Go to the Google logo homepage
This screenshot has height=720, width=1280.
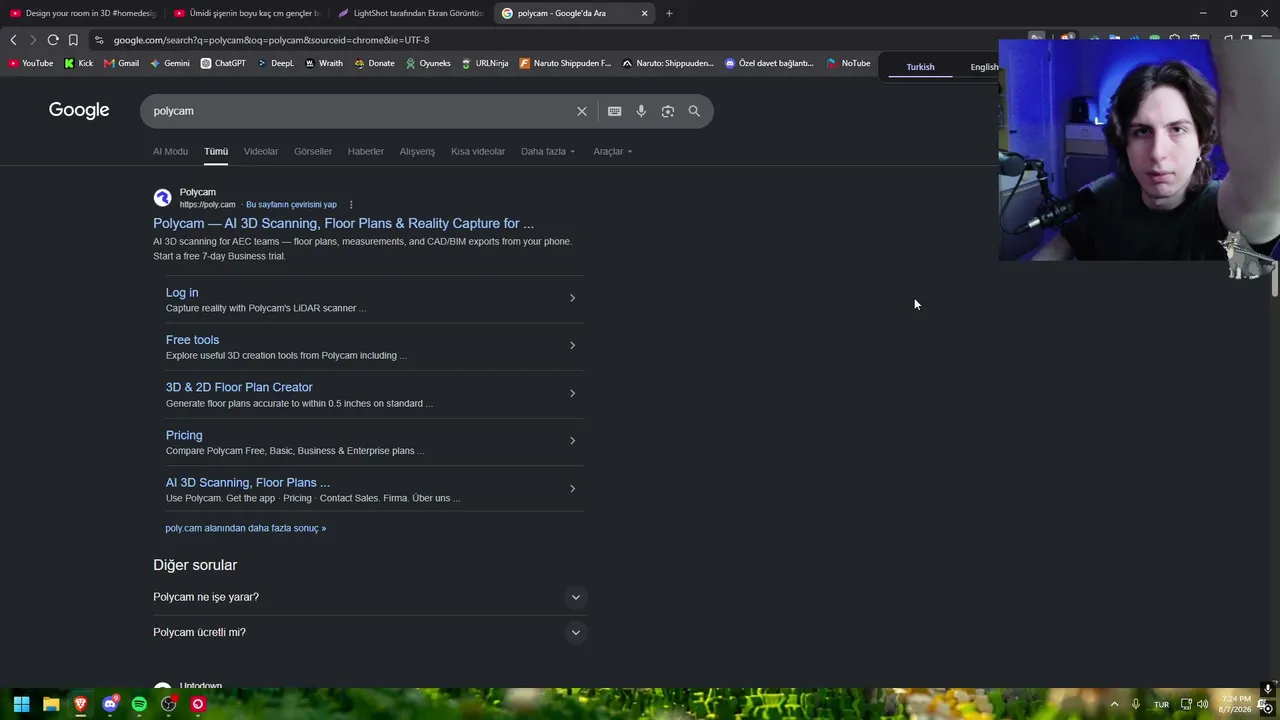(x=79, y=110)
